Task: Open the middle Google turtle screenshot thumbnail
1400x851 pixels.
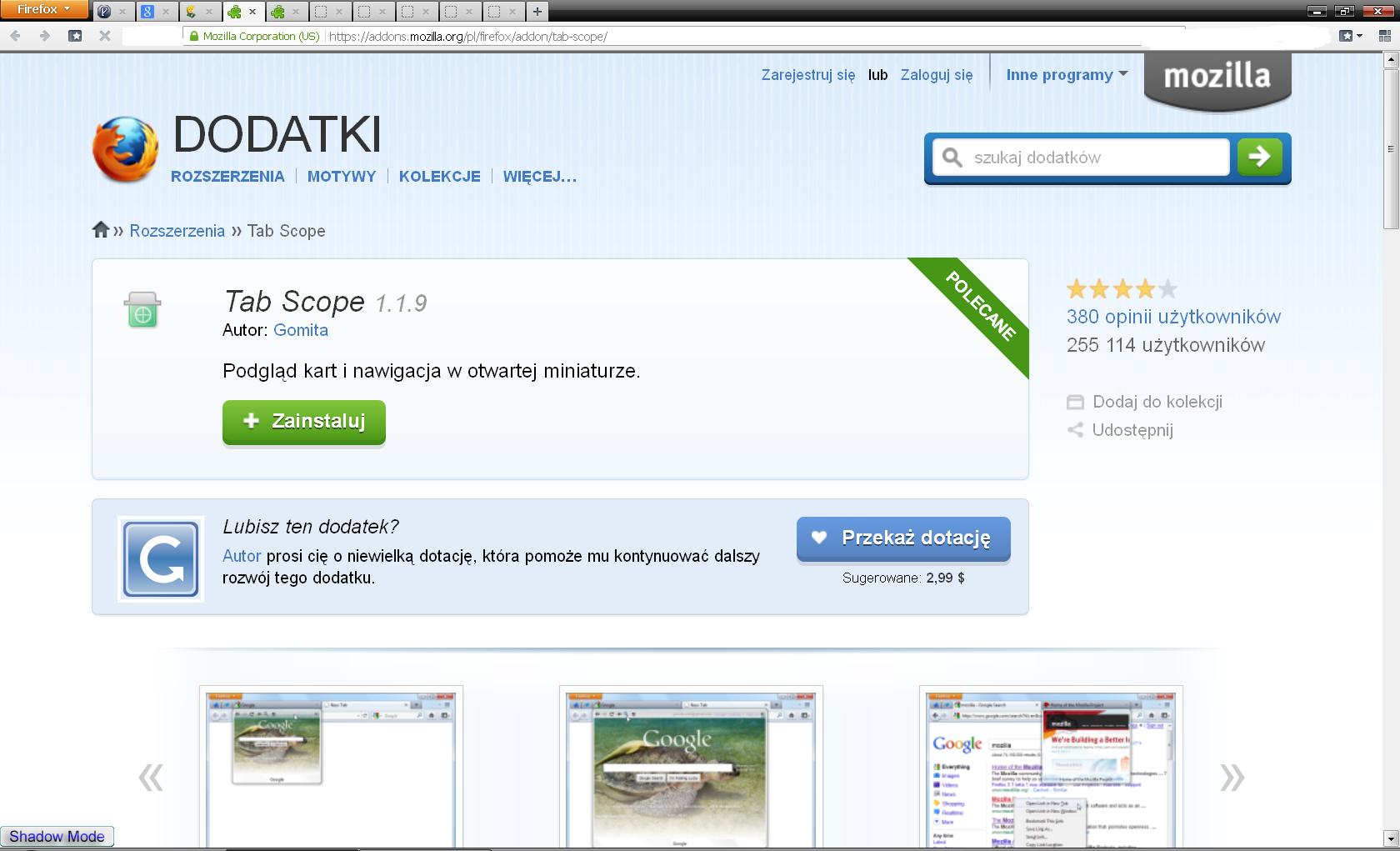Action: pyautogui.click(x=691, y=767)
